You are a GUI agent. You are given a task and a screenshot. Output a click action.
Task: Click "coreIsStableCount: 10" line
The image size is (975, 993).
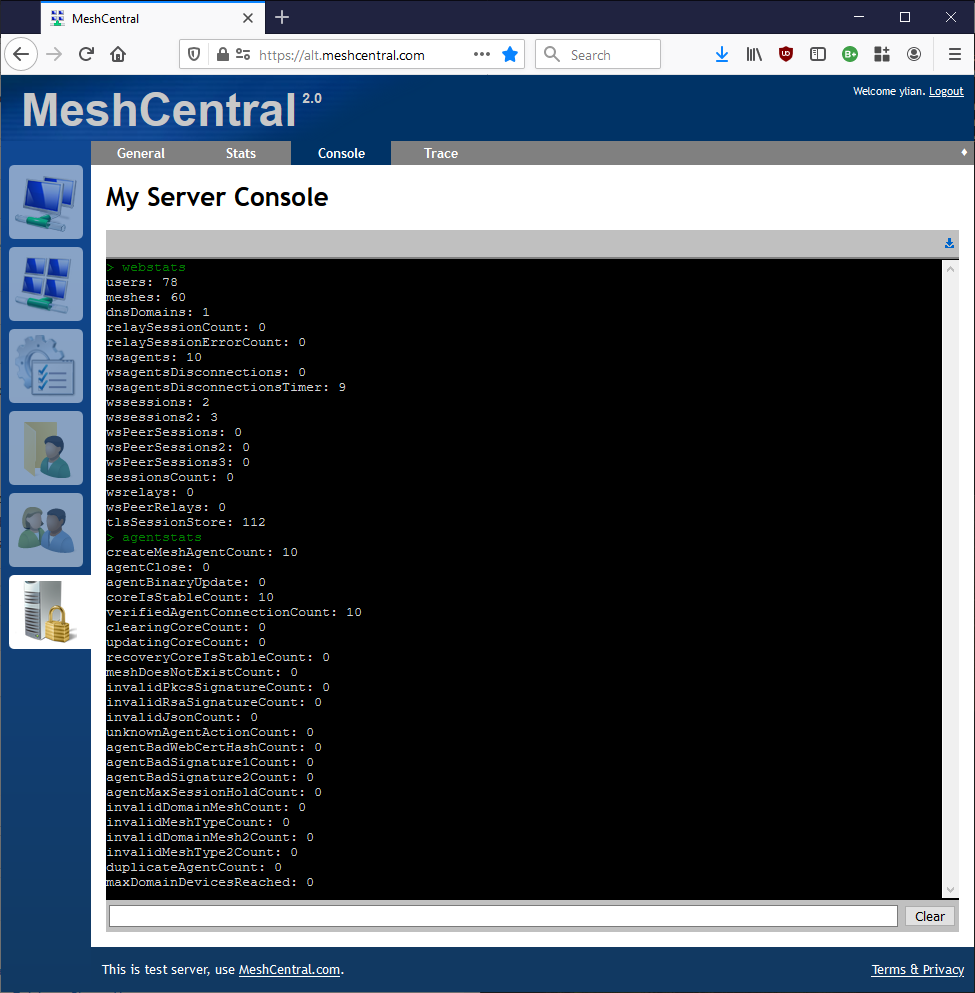click(189, 597)
